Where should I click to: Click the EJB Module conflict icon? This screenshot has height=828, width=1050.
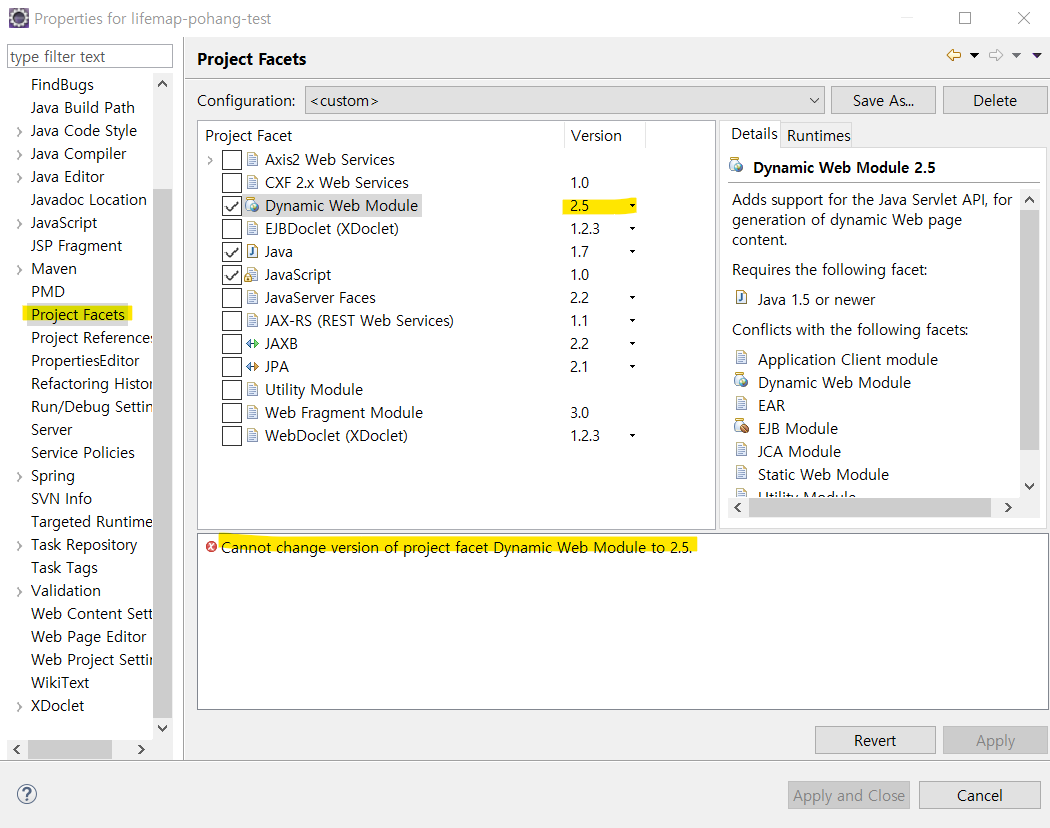tap(741, 426)
